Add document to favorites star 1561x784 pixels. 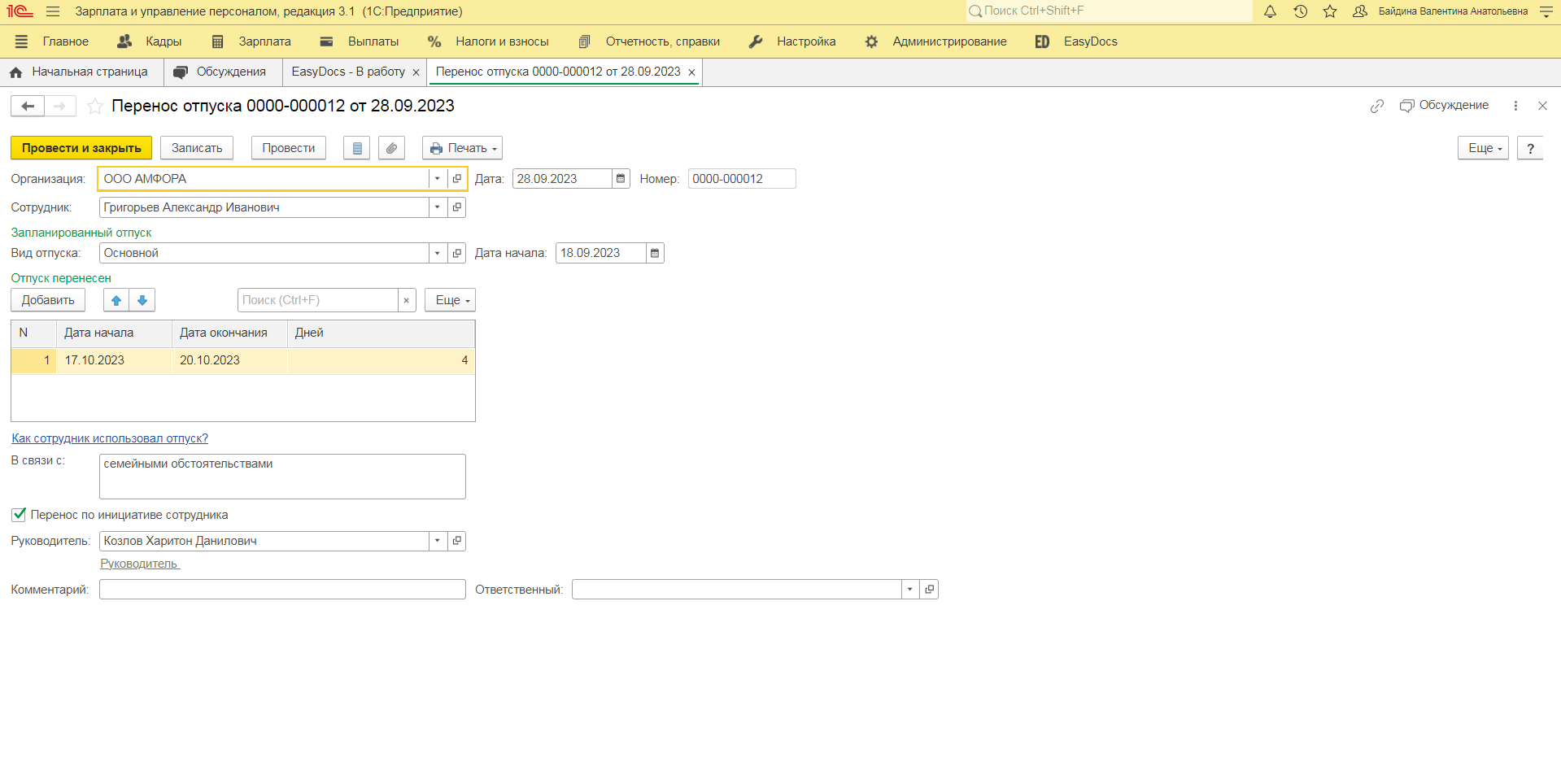(95, 107)
